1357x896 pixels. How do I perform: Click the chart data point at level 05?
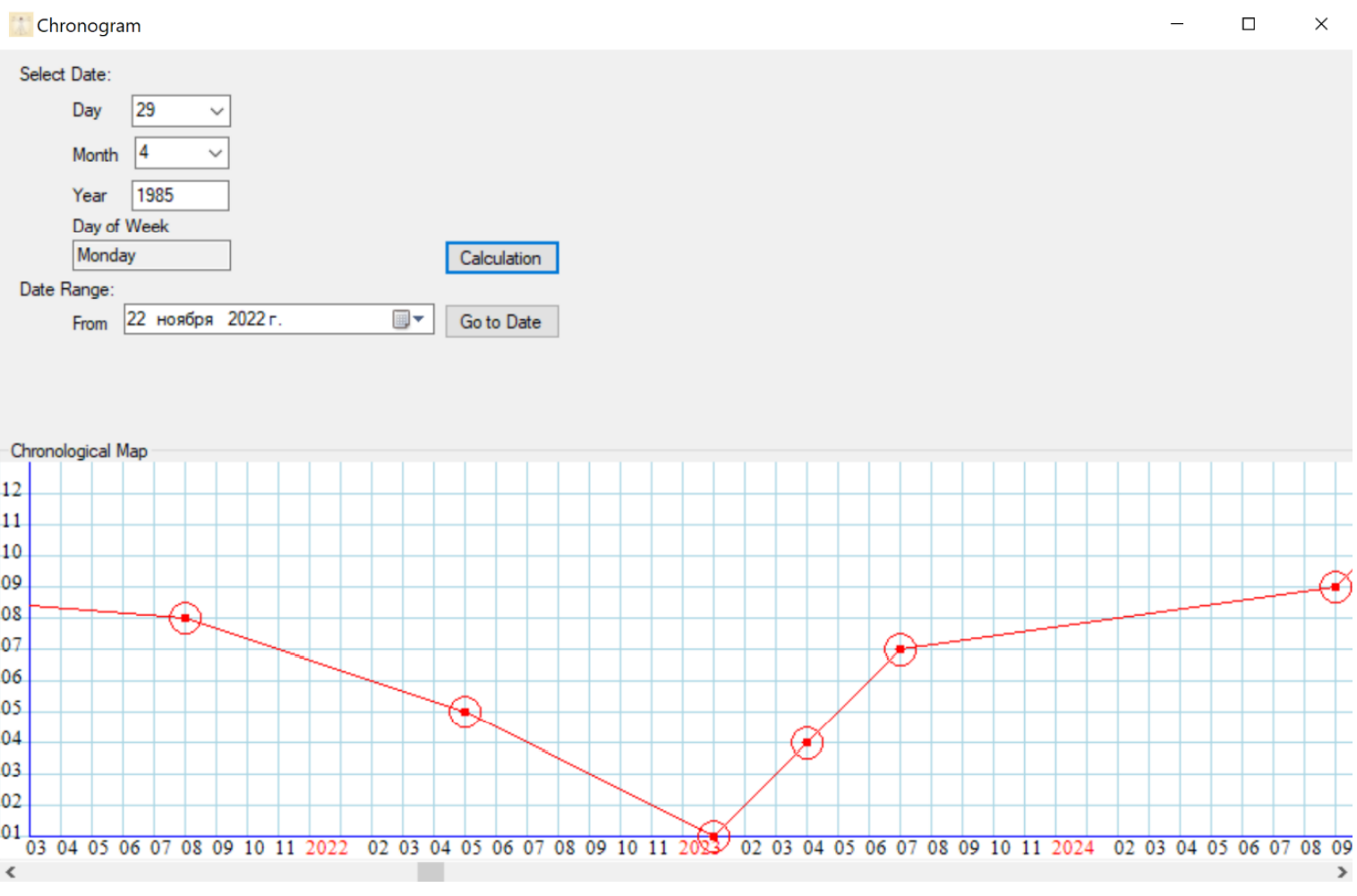coord(465,712)
